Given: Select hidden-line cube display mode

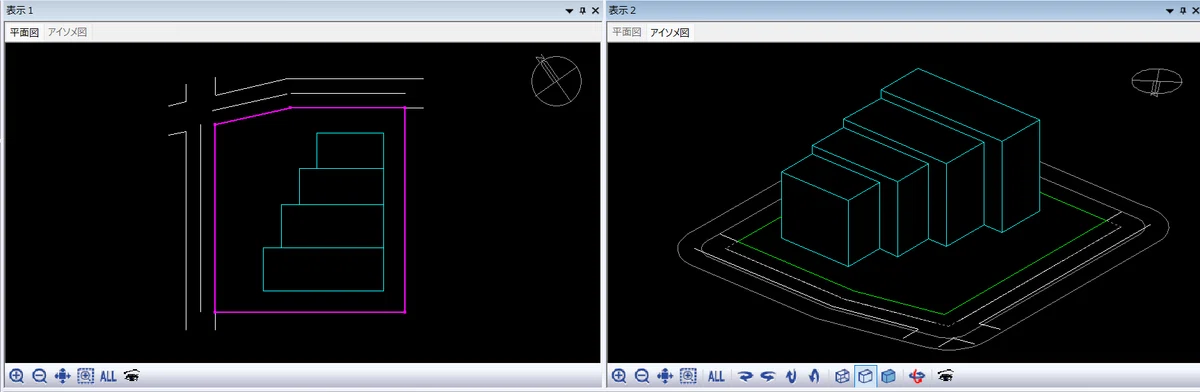Looking at the screenshot, I should [865, 376].
